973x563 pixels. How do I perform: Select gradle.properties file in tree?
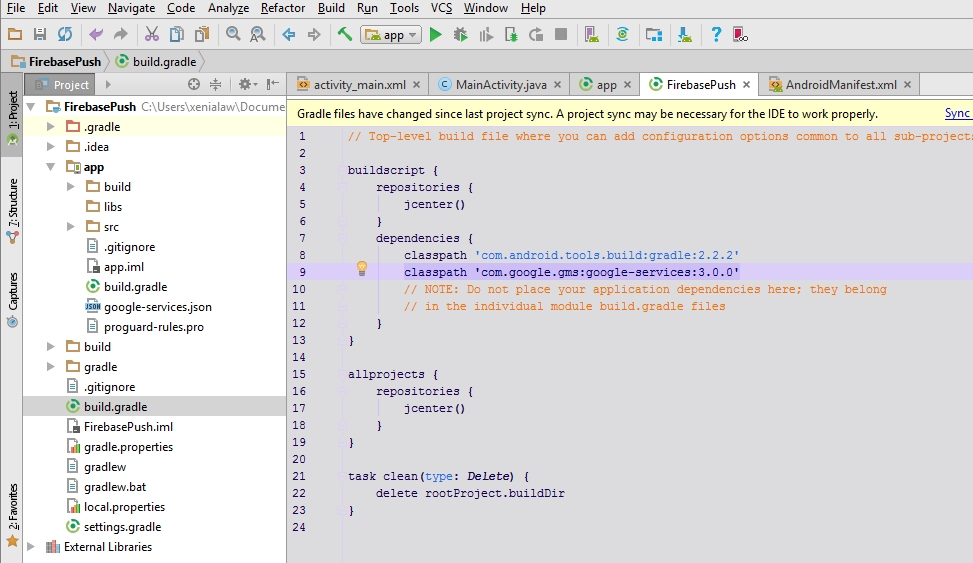(x=120, y=447)
